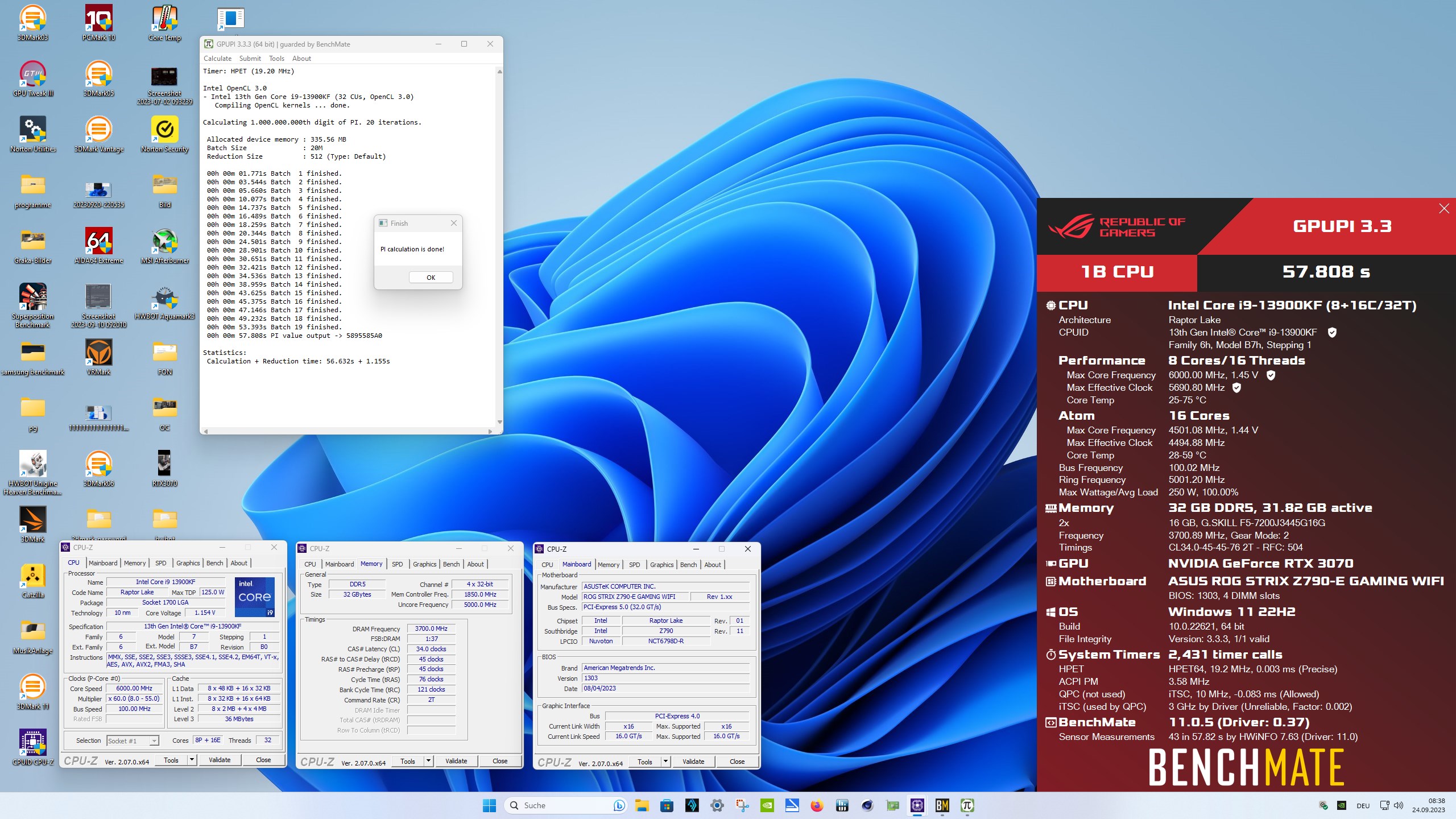Click the GPUPI vertical scrollbar down arrow
This screenshot has height=819, width=1456.
click(x=499, y=422)
